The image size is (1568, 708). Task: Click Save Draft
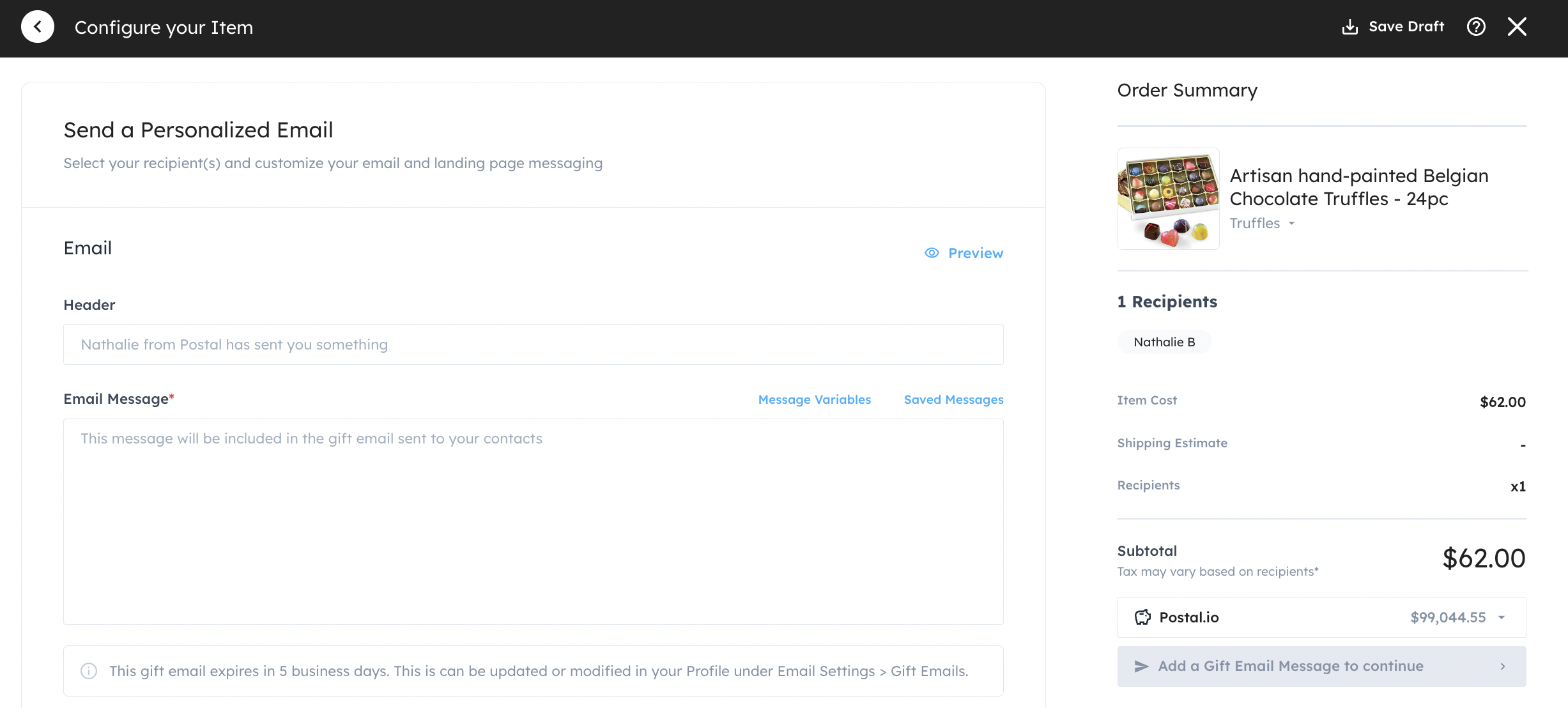coord(1405,26)
